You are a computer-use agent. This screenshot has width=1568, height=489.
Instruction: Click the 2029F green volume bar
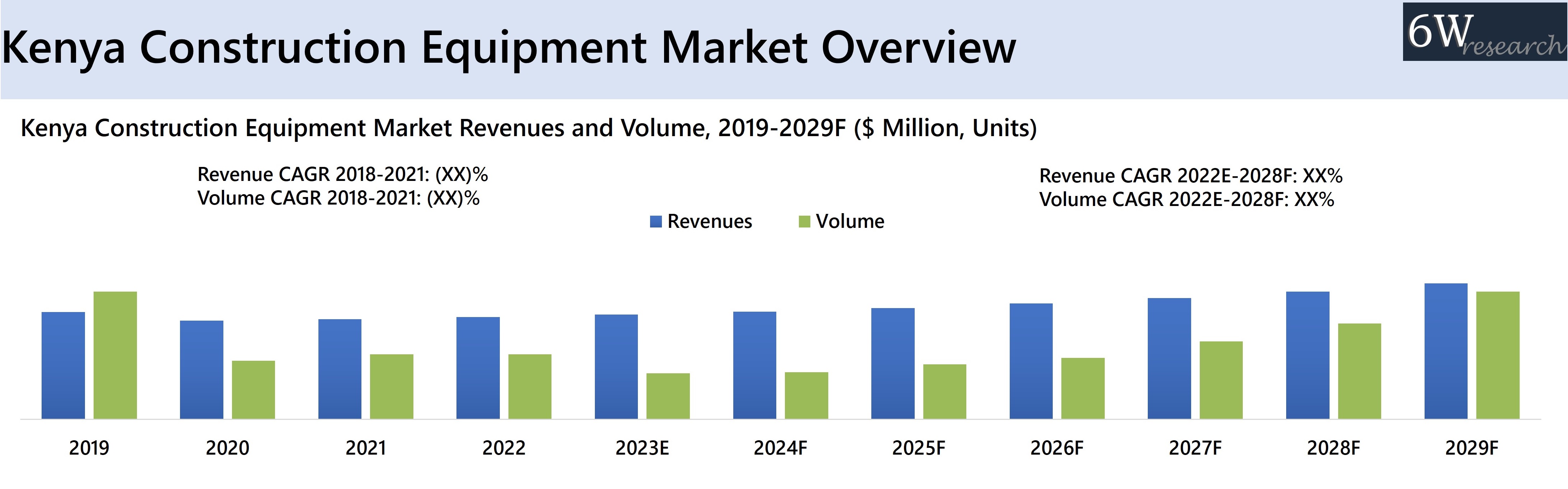tap(1497, 355)
